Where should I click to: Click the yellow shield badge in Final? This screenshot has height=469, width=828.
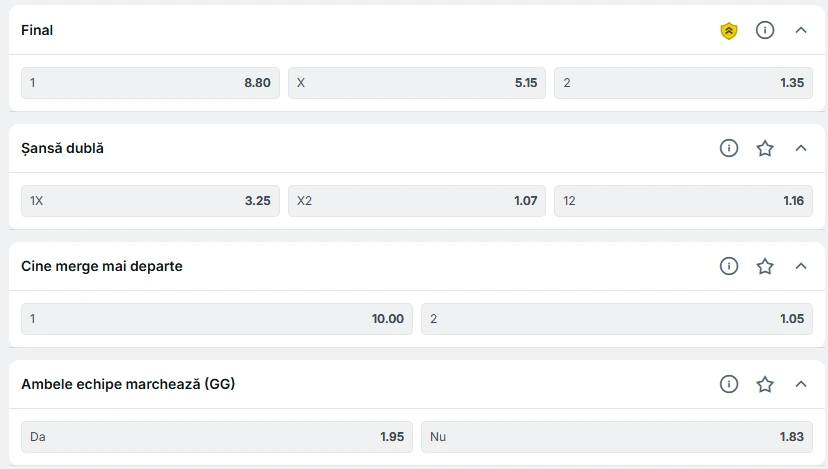tap(729, 31)
